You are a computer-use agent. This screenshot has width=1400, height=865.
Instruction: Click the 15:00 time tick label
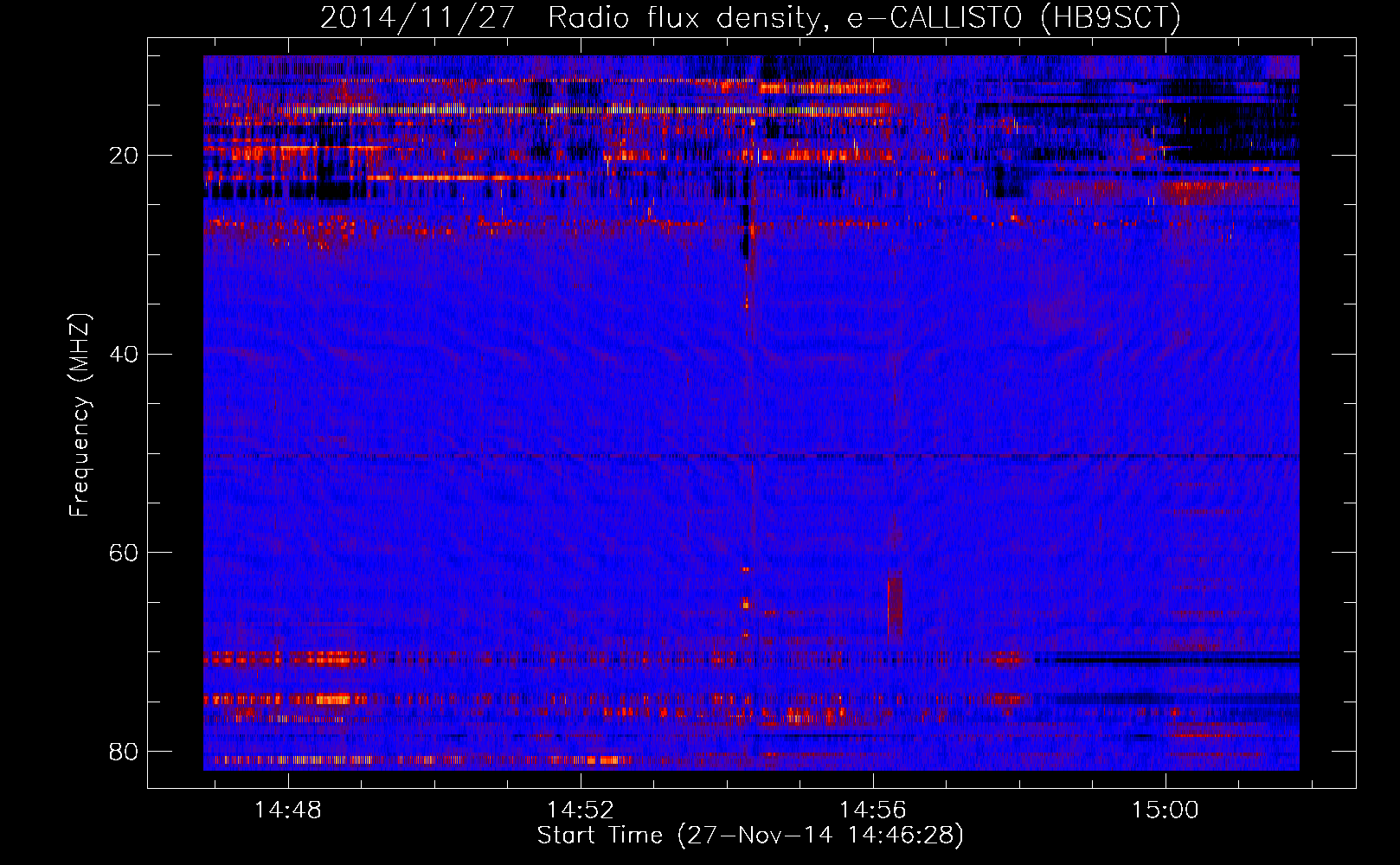coord(1166,811)
